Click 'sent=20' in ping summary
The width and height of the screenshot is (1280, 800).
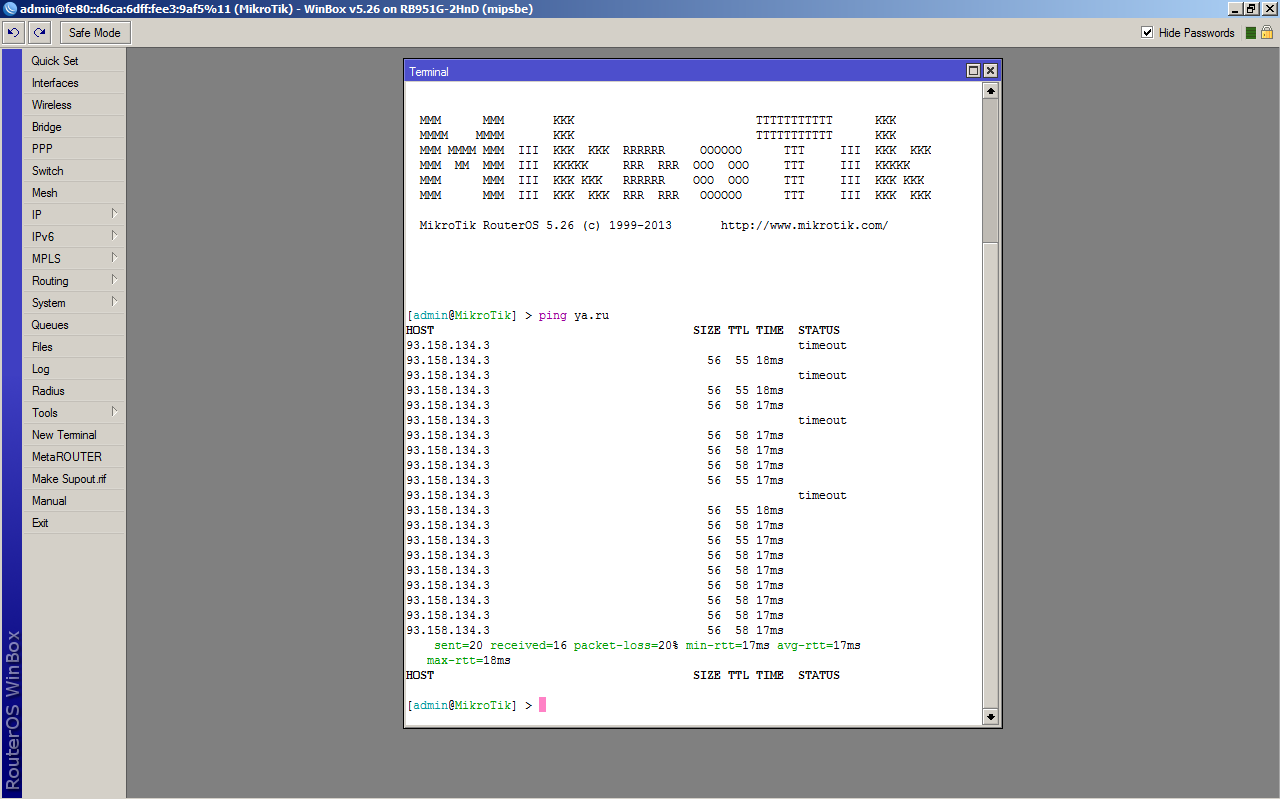(458, 646)
